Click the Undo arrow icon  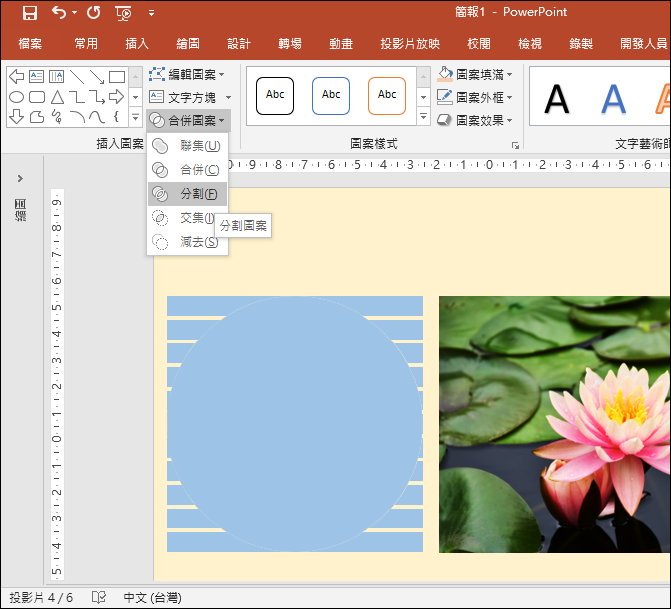point(59,12)
